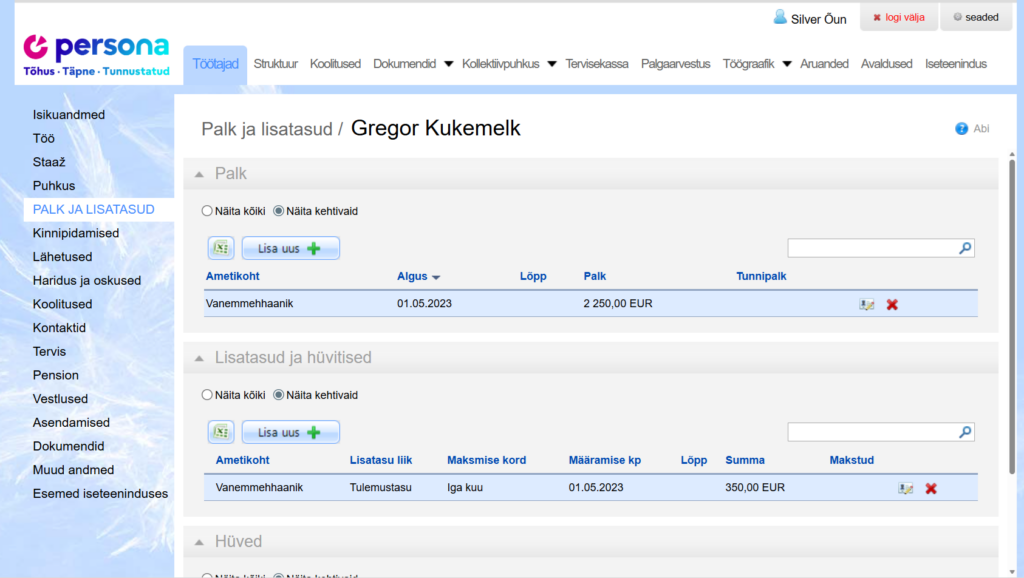Viewport: 1024px width, 578px height.
Task: Select 'Näita kehtivaid' in Palk section
Action: [279, 211]
